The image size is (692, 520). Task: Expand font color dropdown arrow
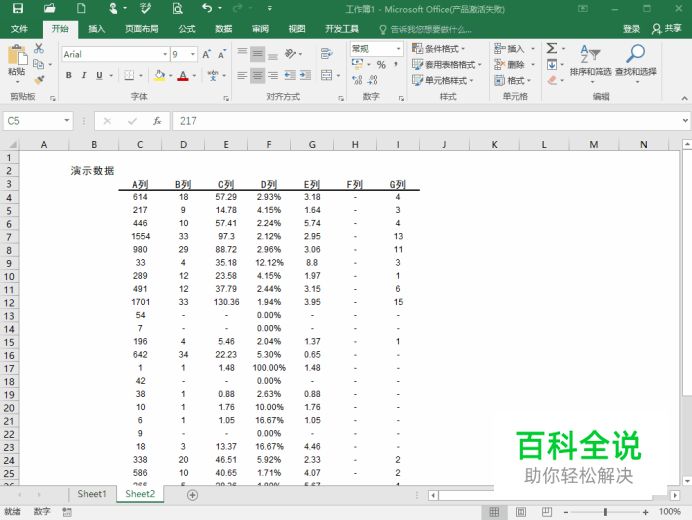point(194,76)
